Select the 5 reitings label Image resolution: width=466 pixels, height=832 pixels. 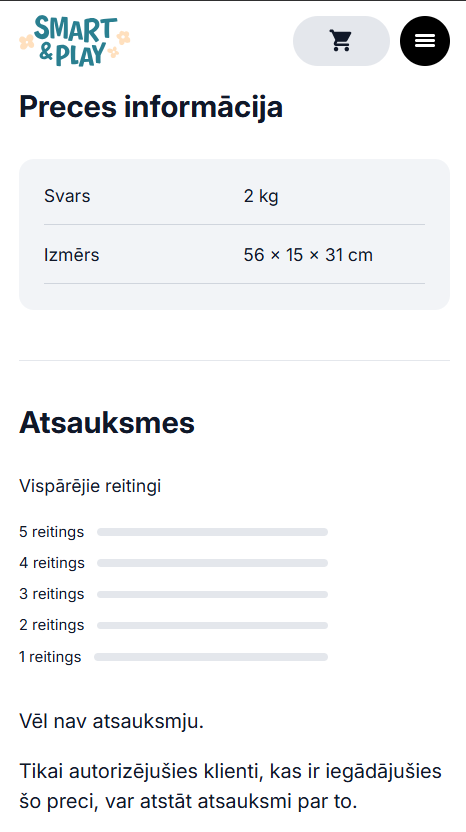click(51, 532)
